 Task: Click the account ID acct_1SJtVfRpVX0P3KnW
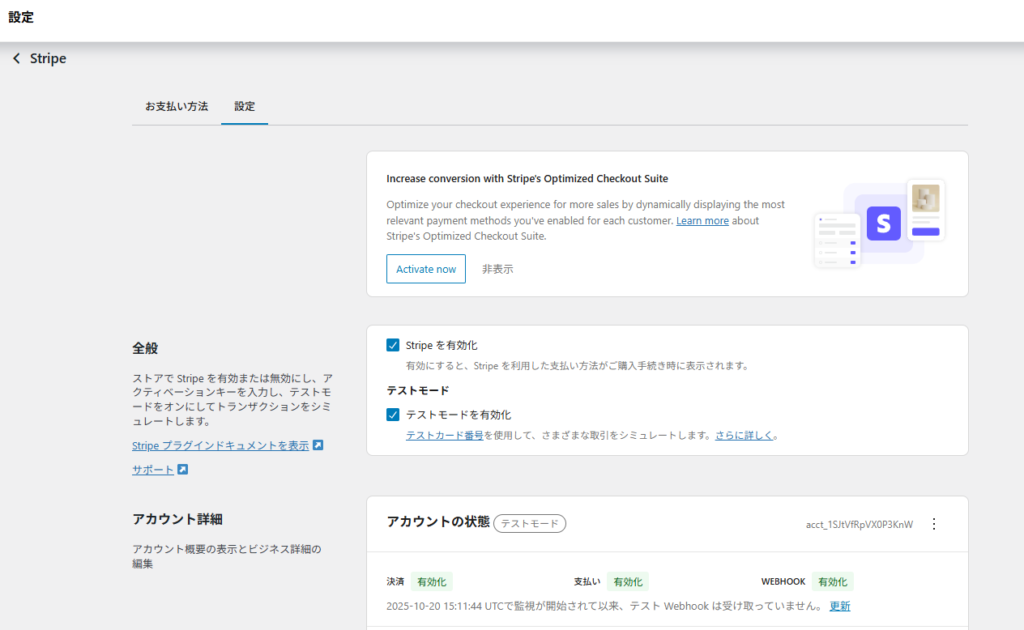point(859,524)
